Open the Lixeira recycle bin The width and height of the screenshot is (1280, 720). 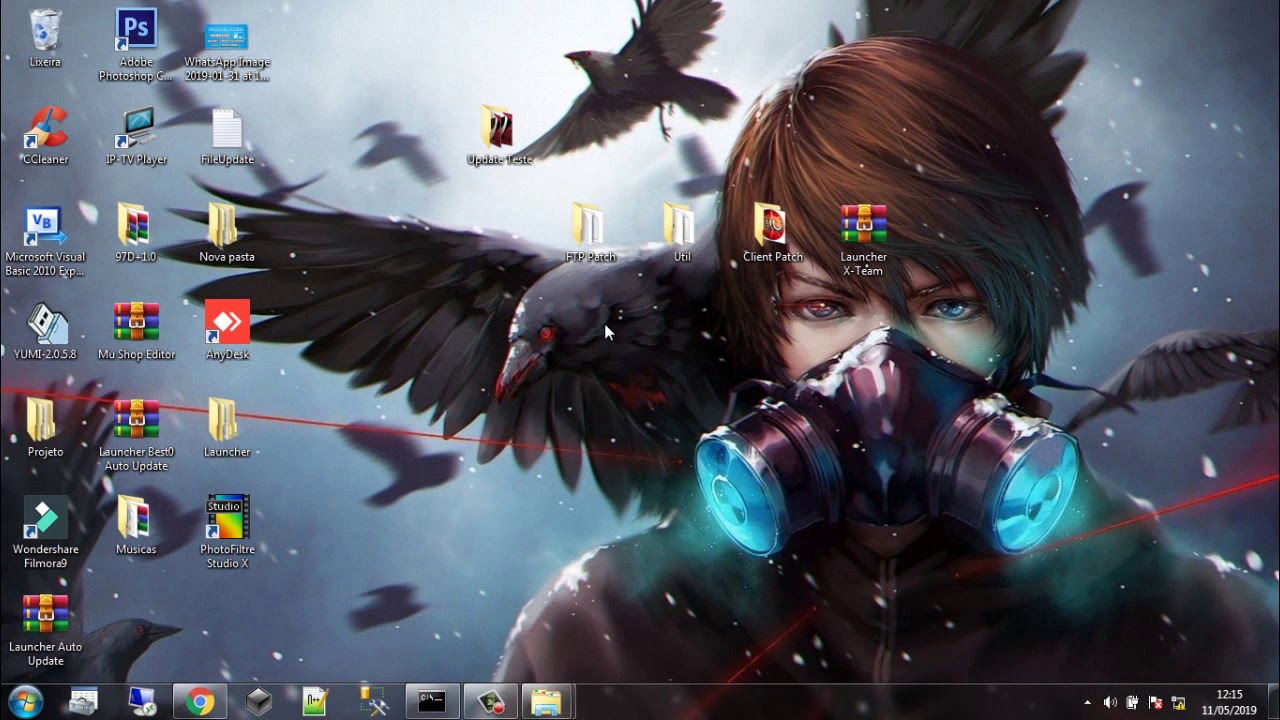click(x=45, y=39)
